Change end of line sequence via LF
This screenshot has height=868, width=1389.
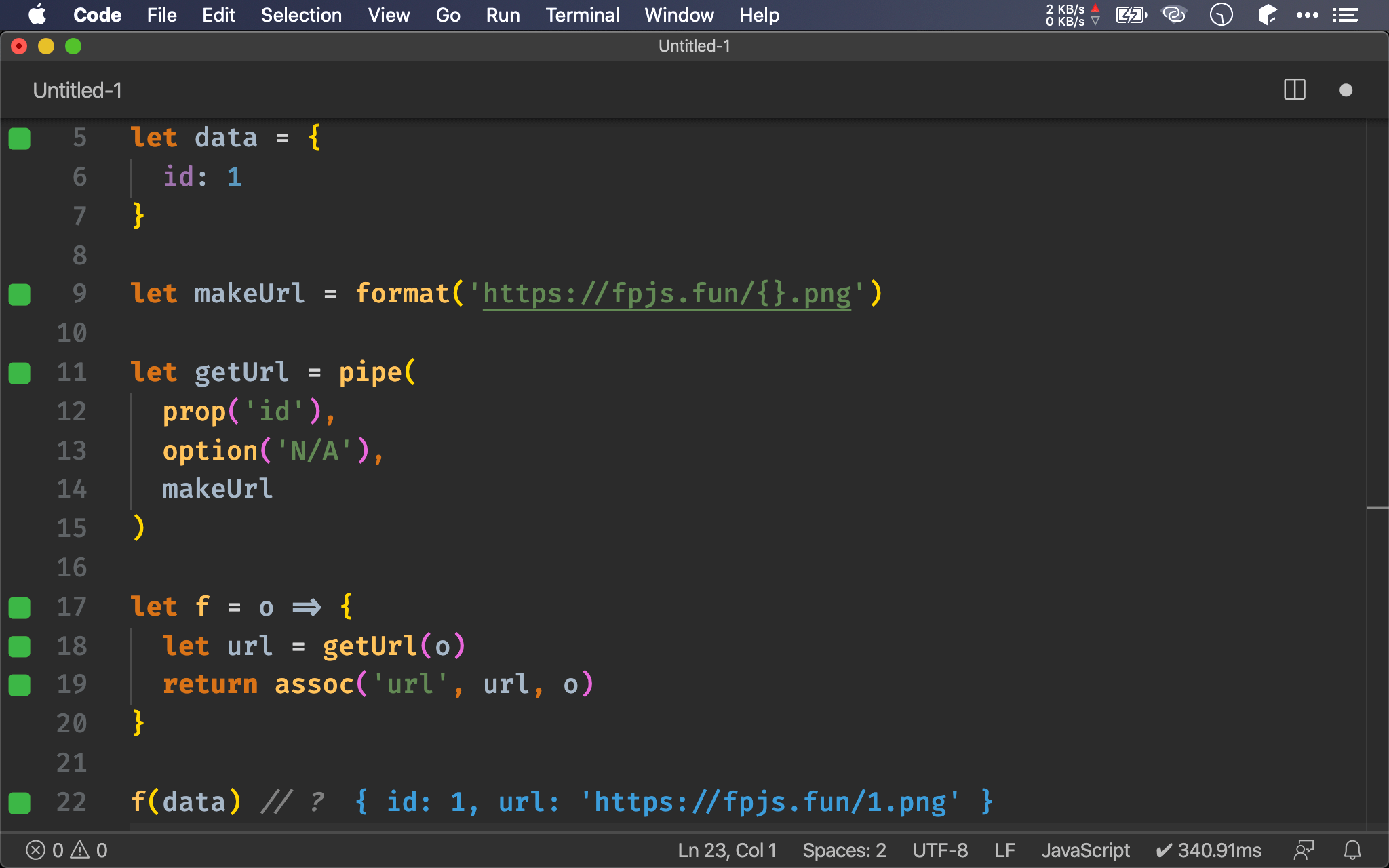(1004, 850)
